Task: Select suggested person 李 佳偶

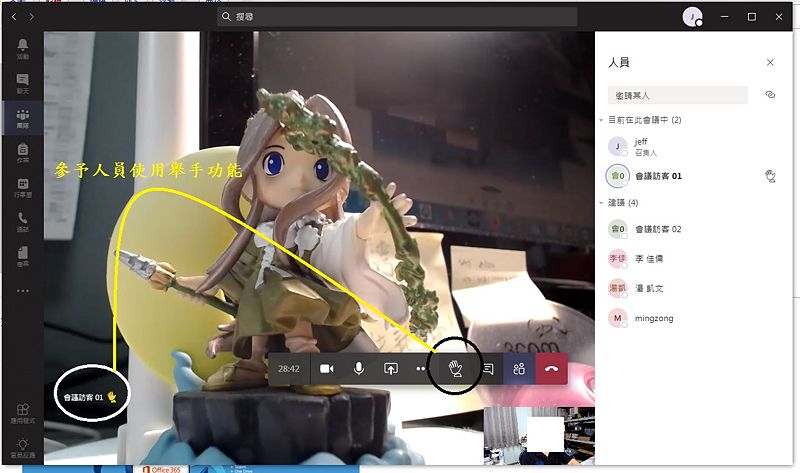Action: [691, 259]
